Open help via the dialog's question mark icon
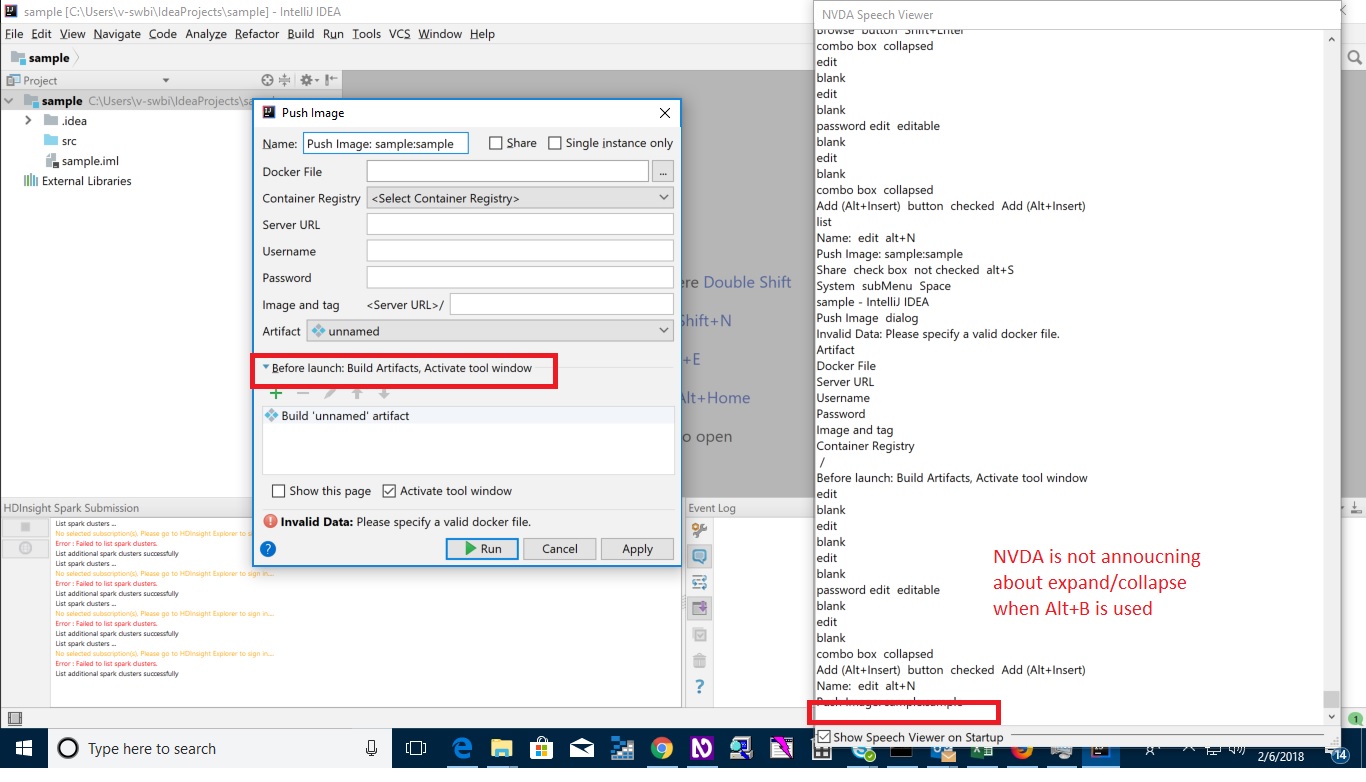The width and height of the screenshot is (1366, 782). point(265,548)
